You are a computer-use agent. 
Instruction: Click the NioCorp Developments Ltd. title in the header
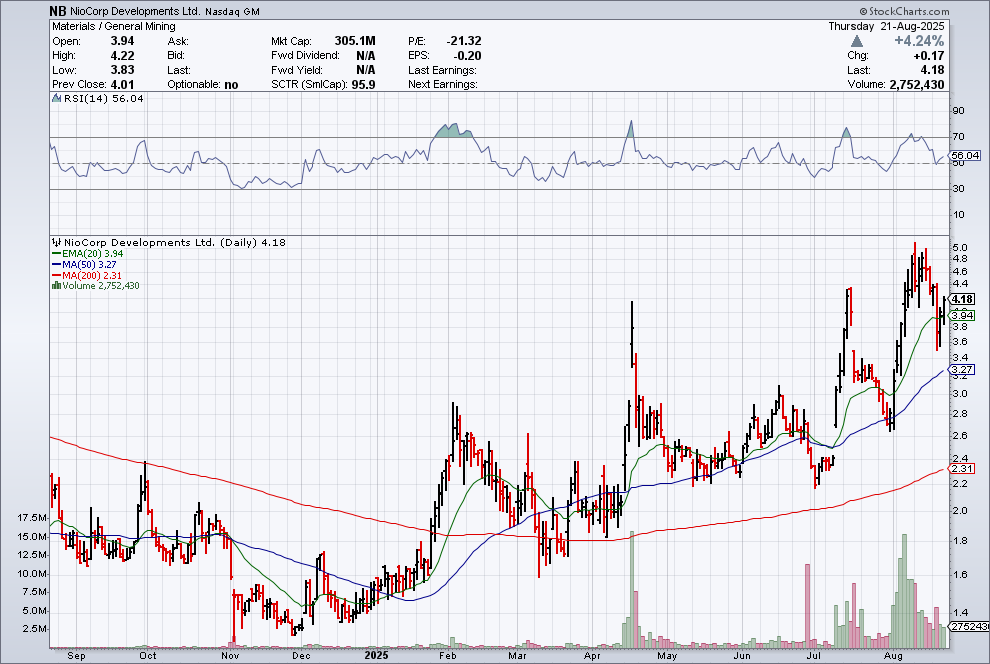(135, 11)
